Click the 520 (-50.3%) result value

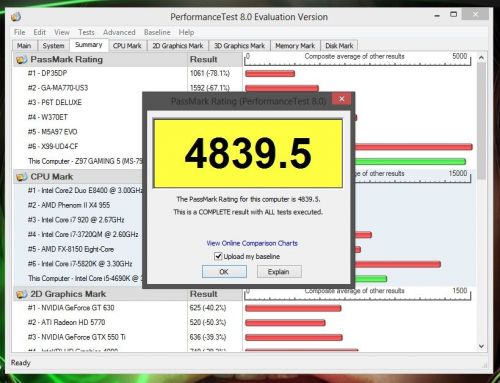(208, 322)
